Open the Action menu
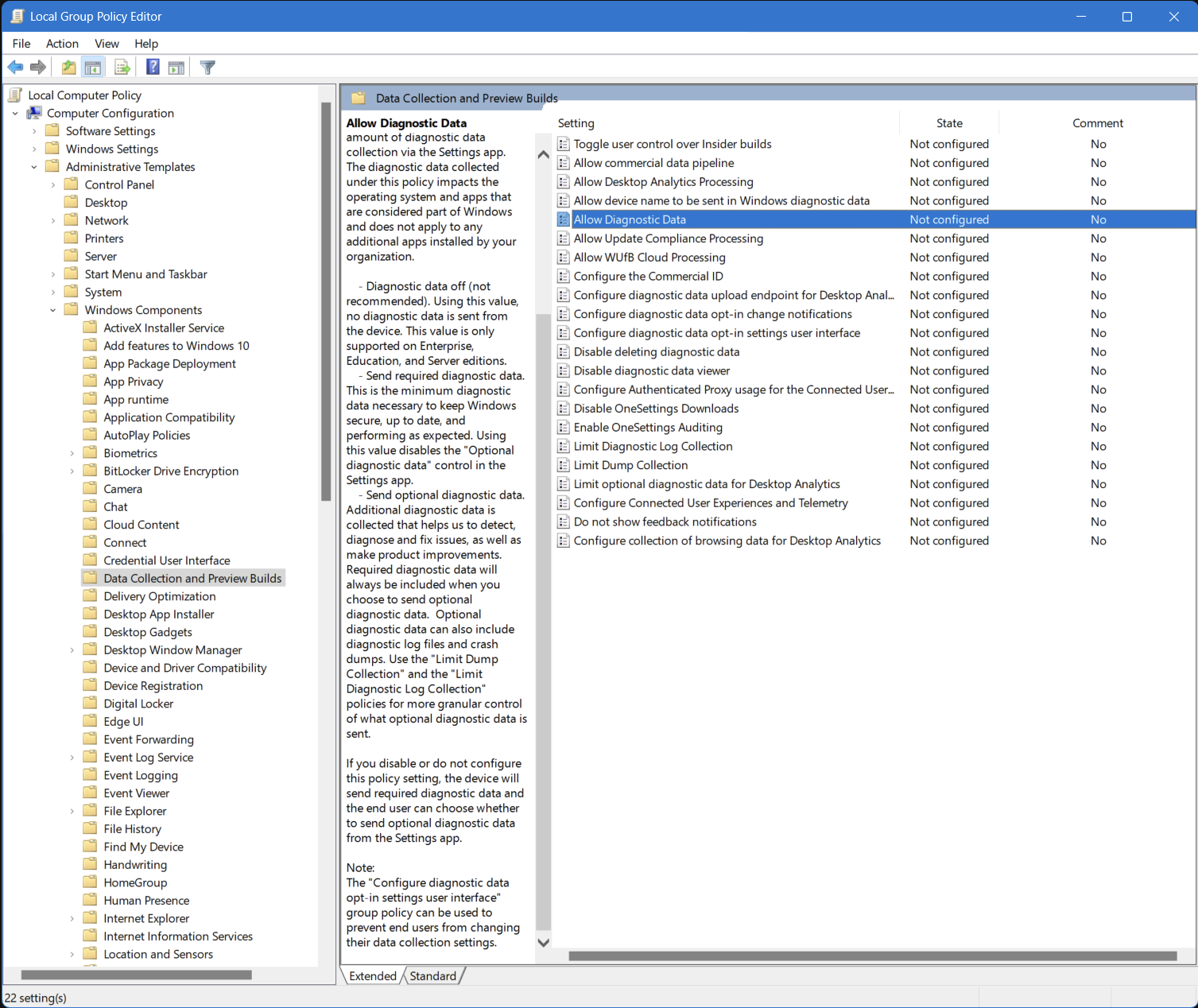This screenshot has height=1008, width=1198. 62,44
